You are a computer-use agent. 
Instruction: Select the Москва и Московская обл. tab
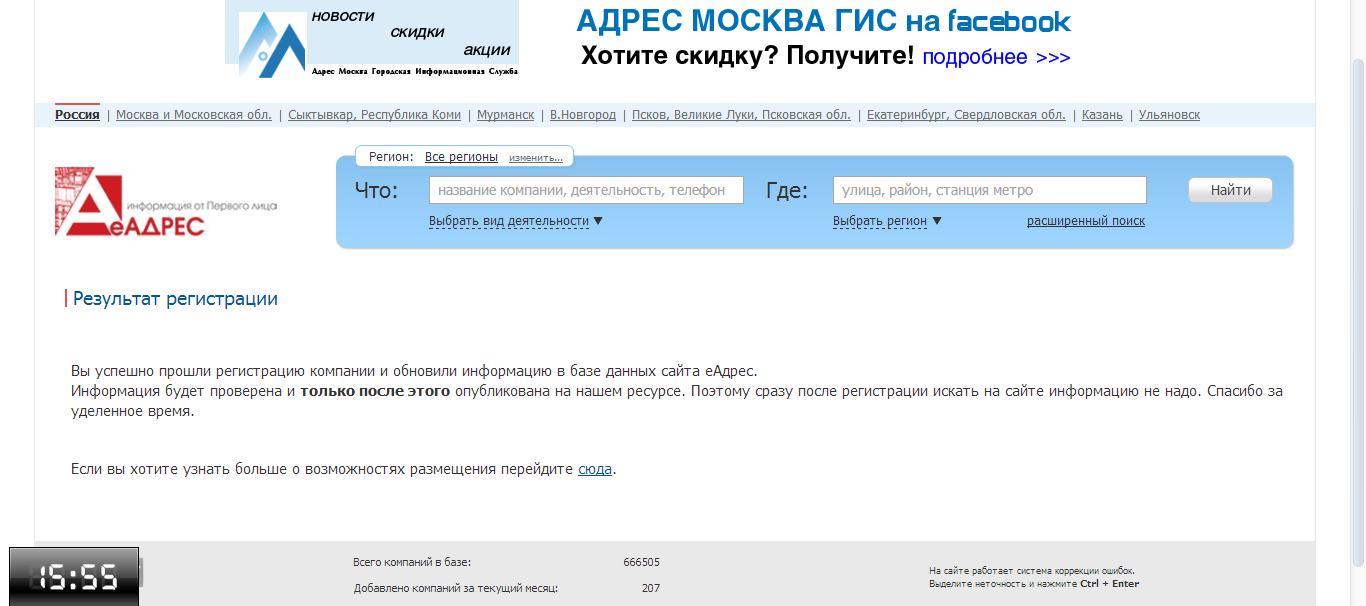click(x=194, y=115)
